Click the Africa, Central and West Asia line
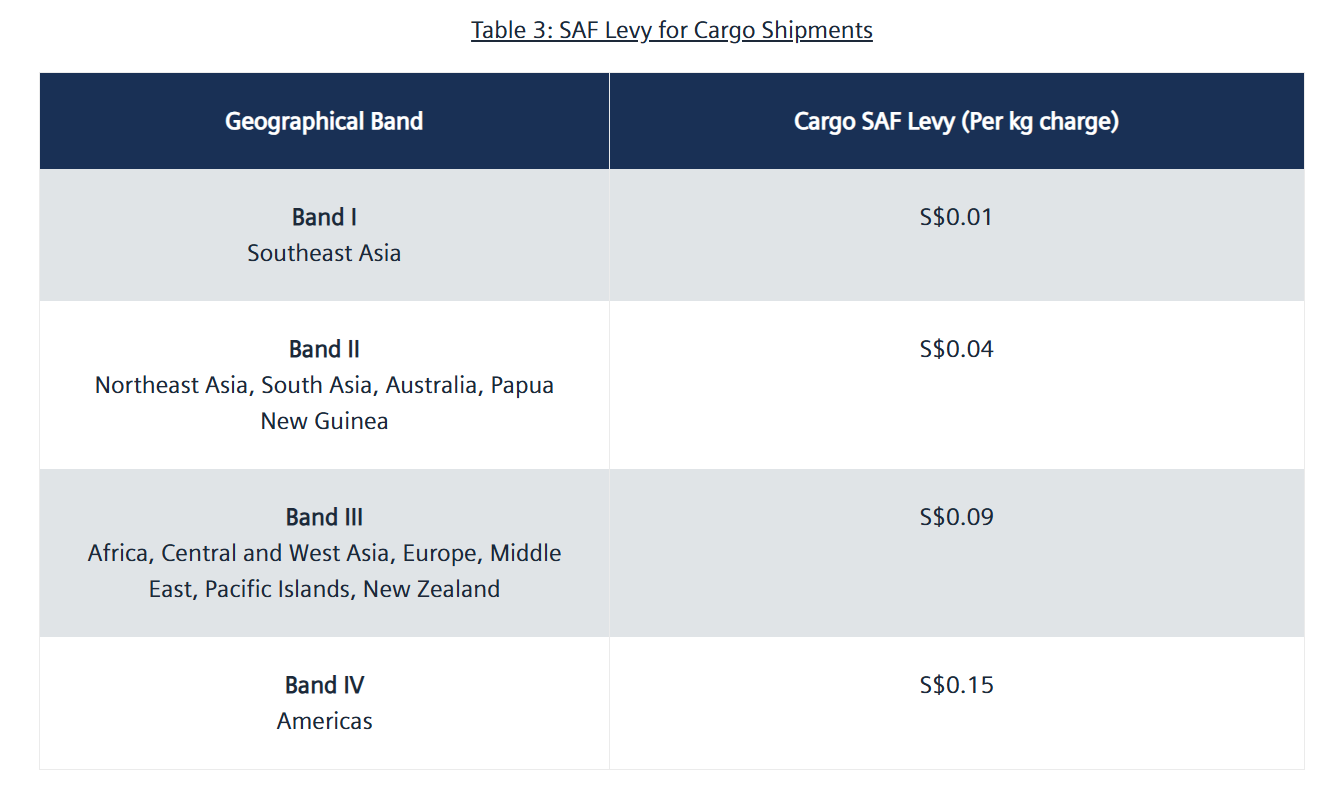Screen dimensions: 1329x789 [x=240, y=553]
